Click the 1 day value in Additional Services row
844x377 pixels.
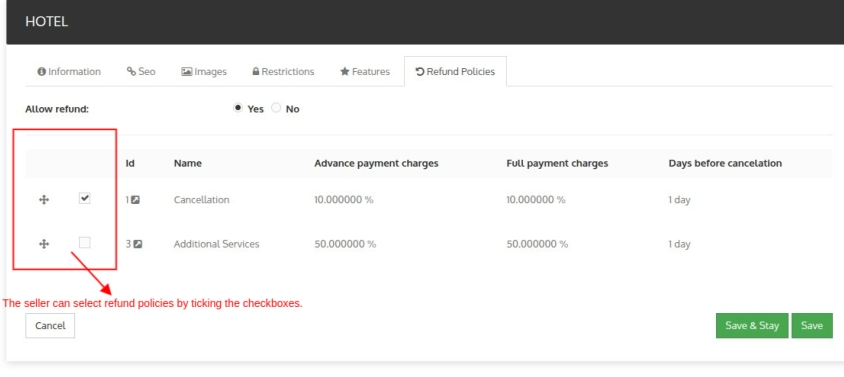[679, 244]
